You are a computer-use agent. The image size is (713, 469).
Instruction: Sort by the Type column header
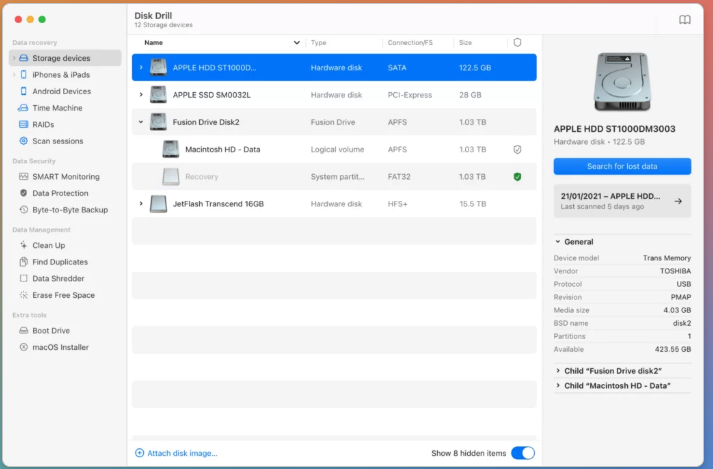(318, 43)
